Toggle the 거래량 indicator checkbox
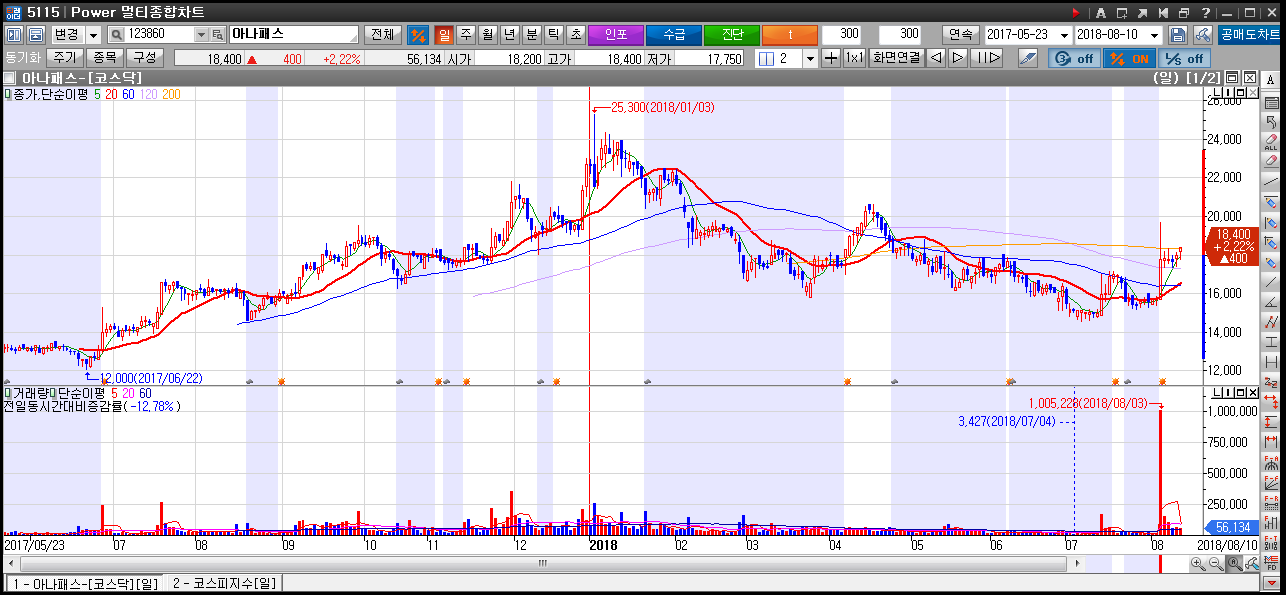This screenshot has width=1286, height=595. [x=7, y=393]
